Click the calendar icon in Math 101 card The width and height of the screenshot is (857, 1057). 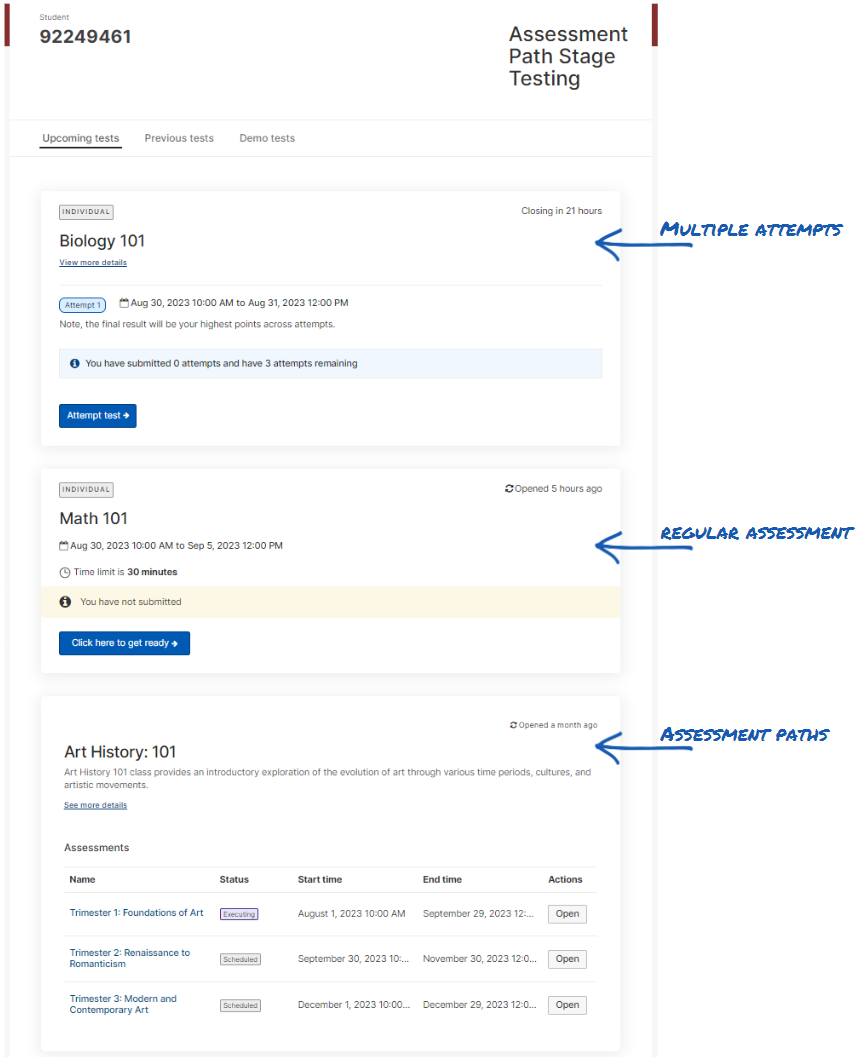point(64,545)
